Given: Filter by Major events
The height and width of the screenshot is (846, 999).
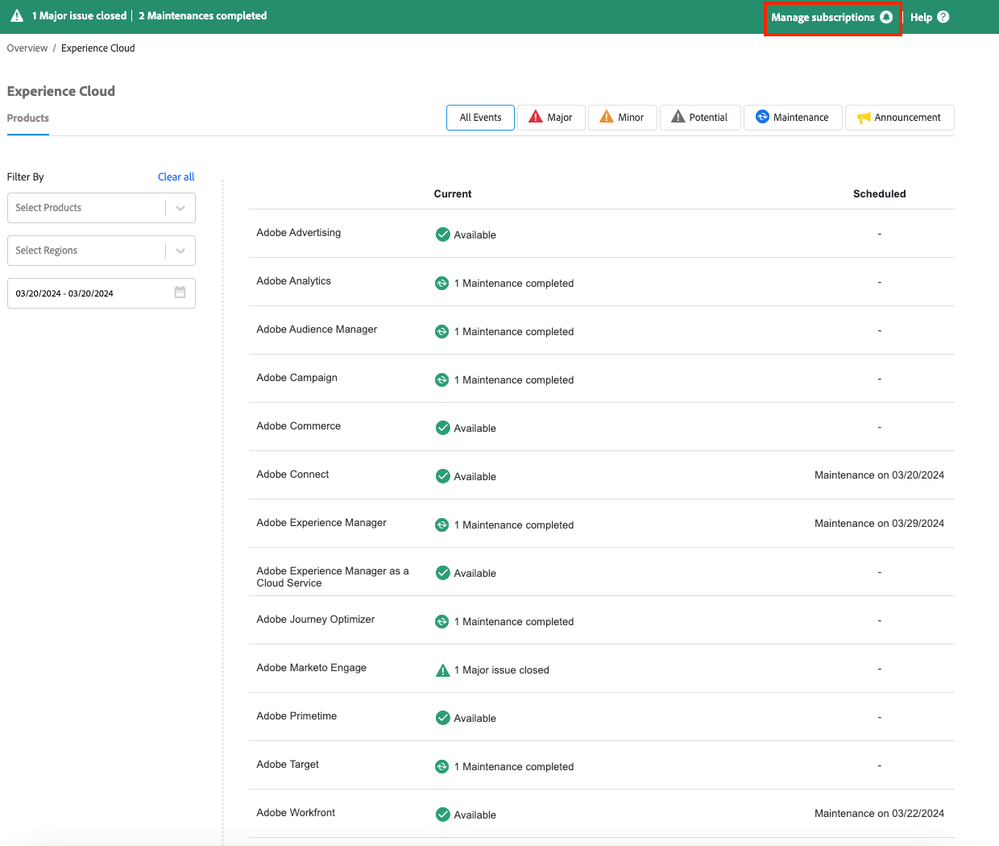Looking at the screenshot, I should pyautogui.click(x=551, y=118).
